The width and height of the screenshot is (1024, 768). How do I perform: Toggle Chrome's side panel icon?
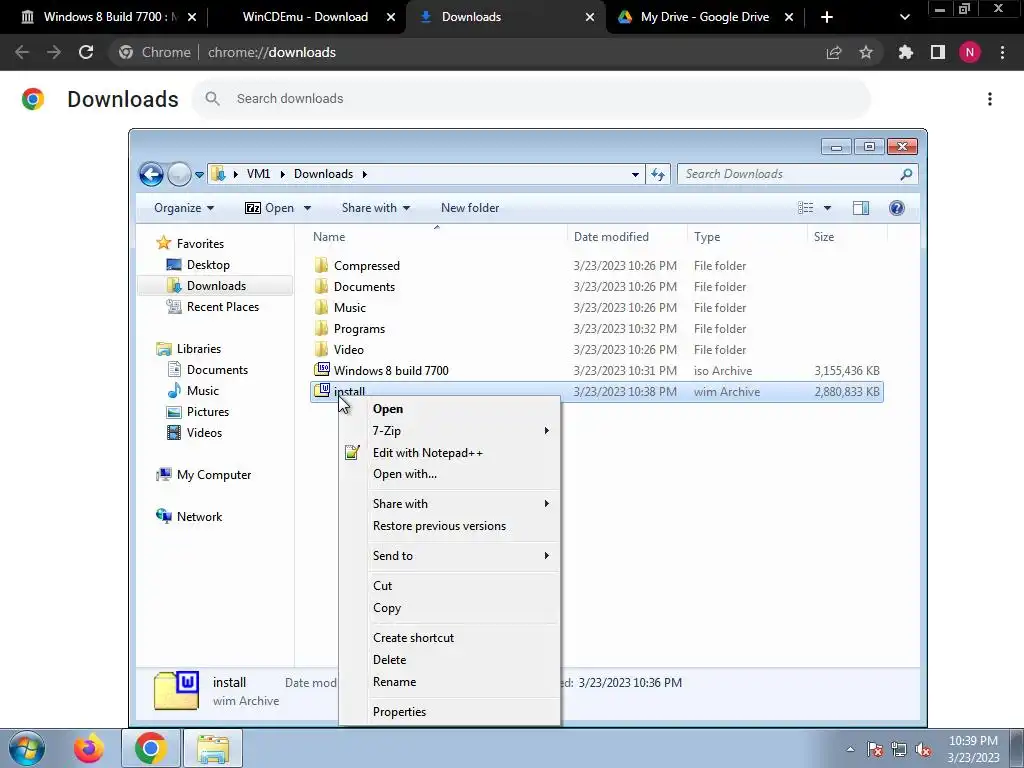click(938, 52)
